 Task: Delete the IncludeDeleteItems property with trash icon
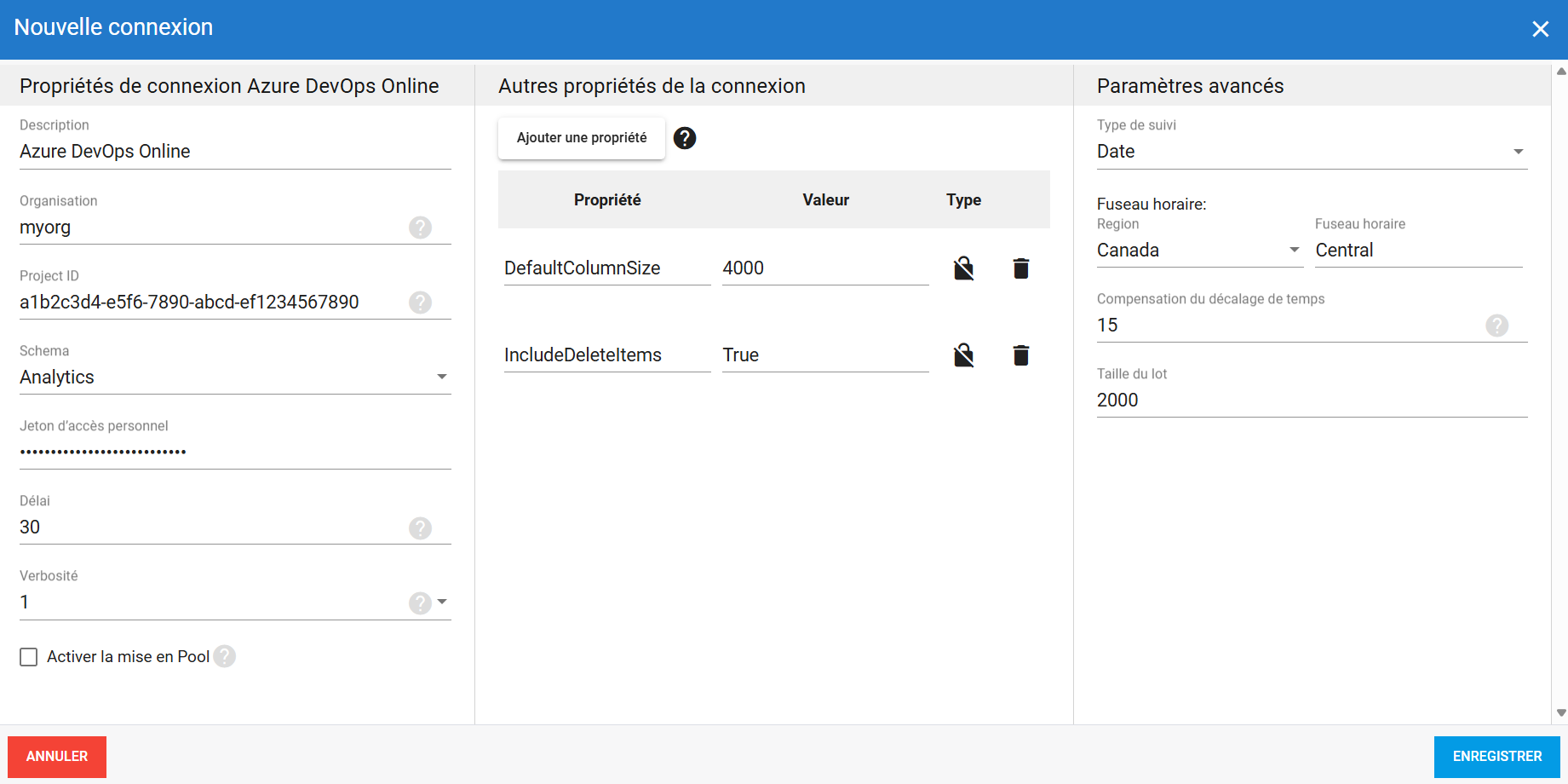1021,355
